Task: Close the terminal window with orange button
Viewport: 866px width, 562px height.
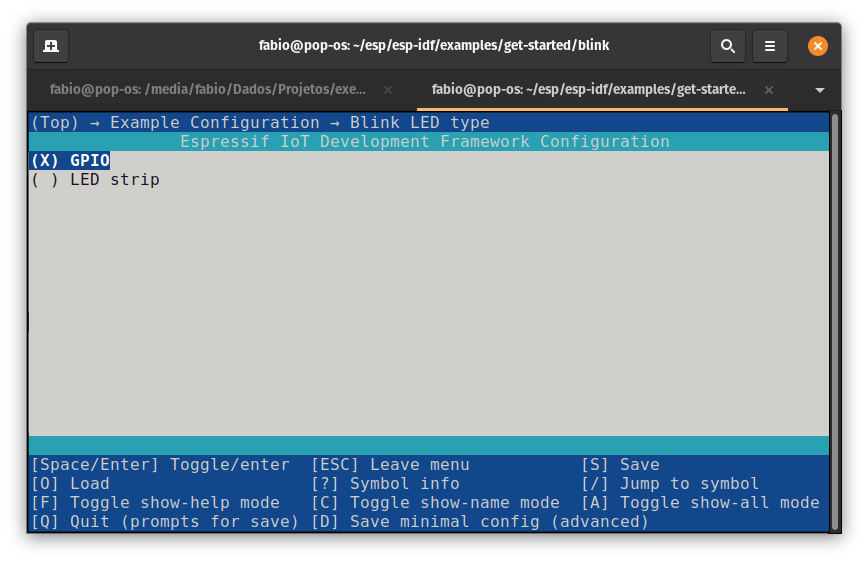Action: (817, 46)
